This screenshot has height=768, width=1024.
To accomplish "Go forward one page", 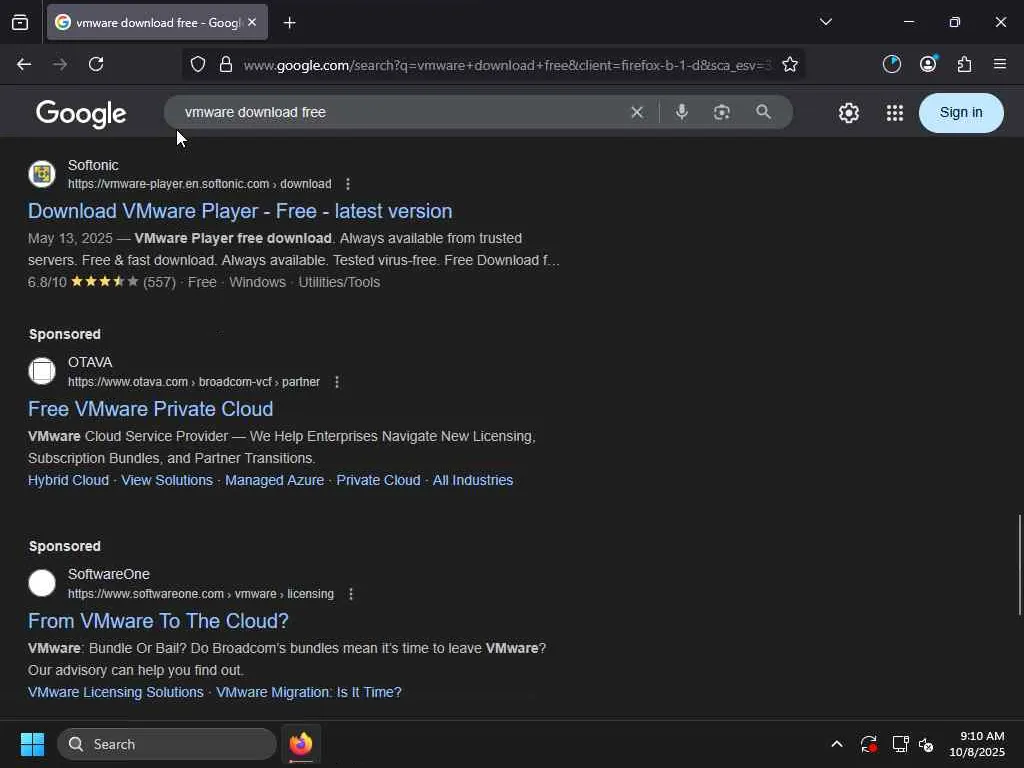I will [59, 64].
